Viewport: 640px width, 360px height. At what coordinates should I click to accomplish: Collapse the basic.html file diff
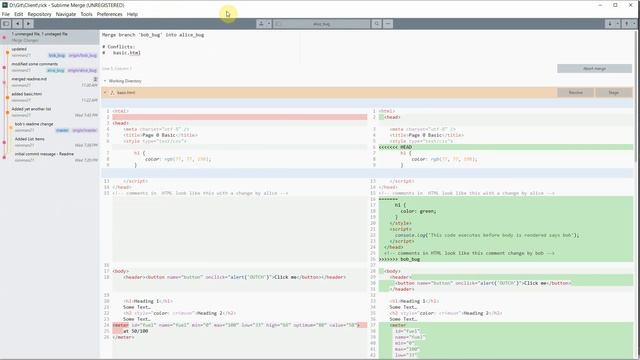(x=105, y=93)
